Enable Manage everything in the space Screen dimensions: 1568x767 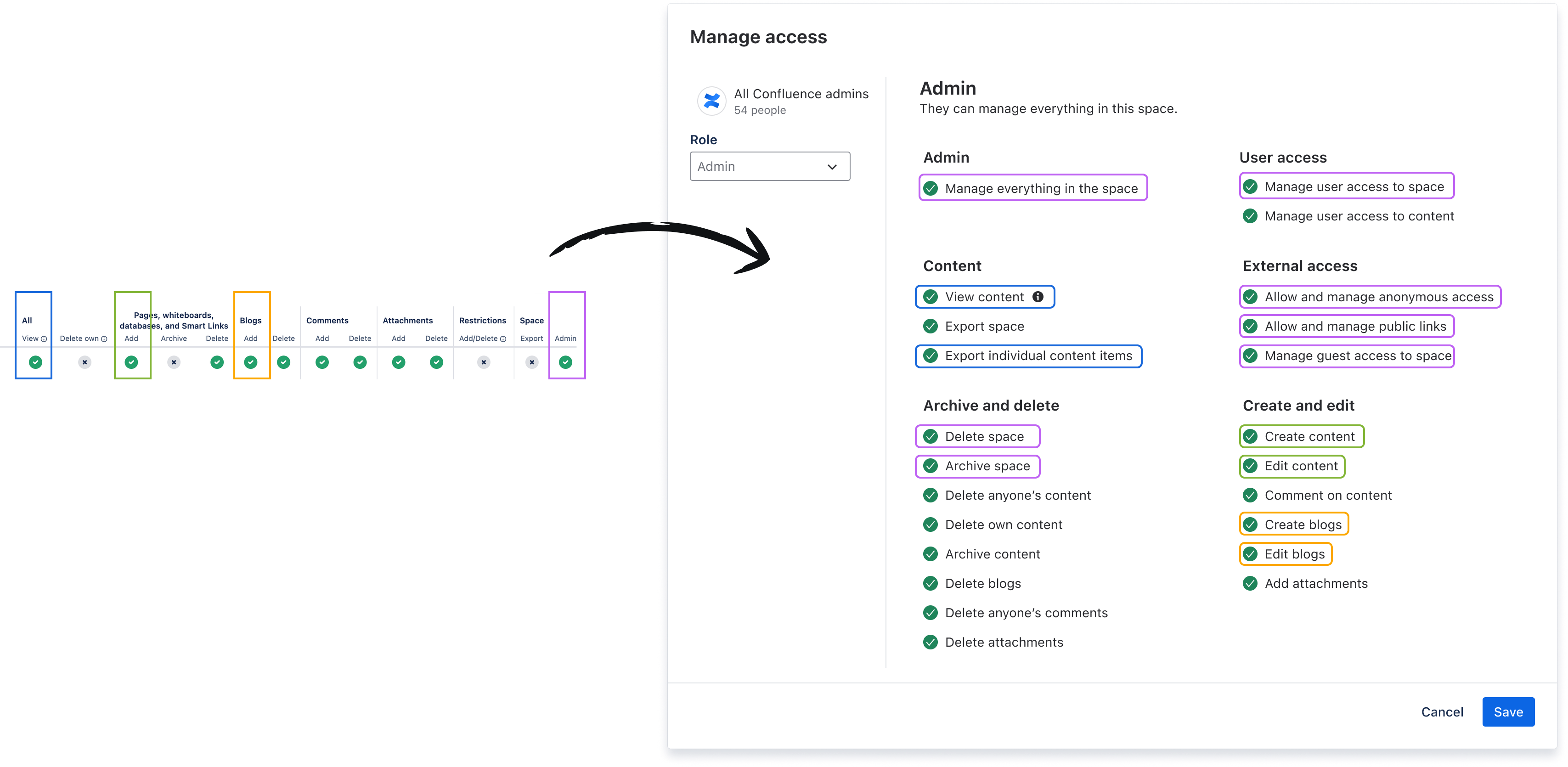coord(930,188)
